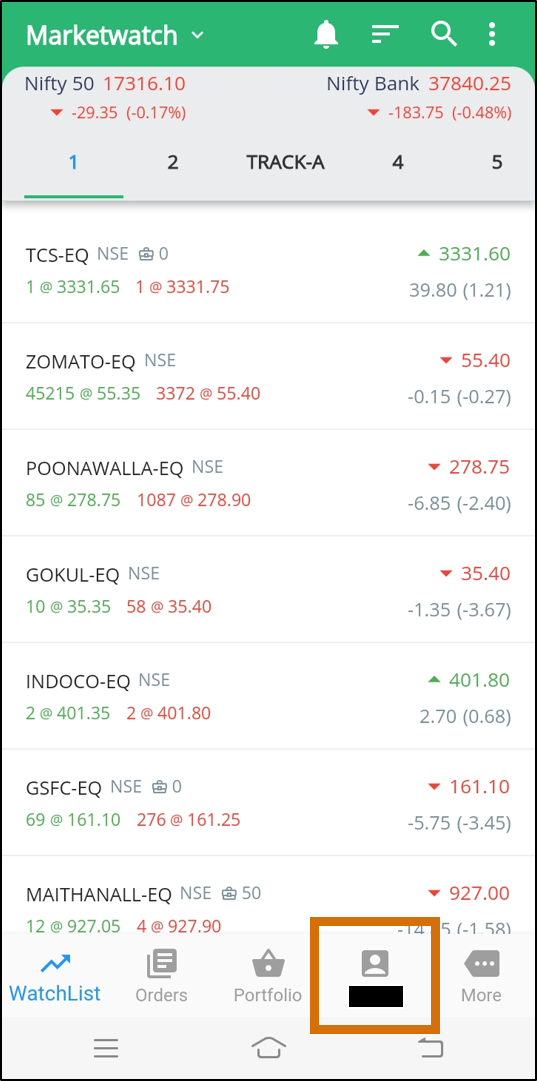Tap the Android home navigation button
Screen dimensions: 537x1081
coord(269,1048)
